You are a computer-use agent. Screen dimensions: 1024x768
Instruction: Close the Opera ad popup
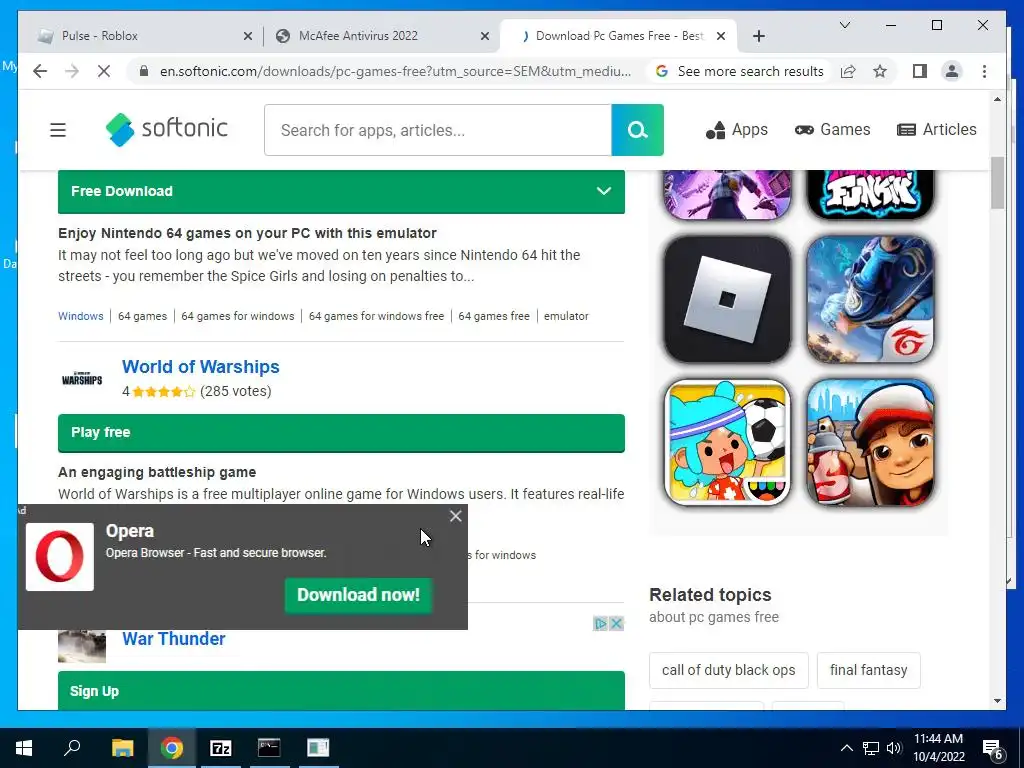tap(455, 517)
